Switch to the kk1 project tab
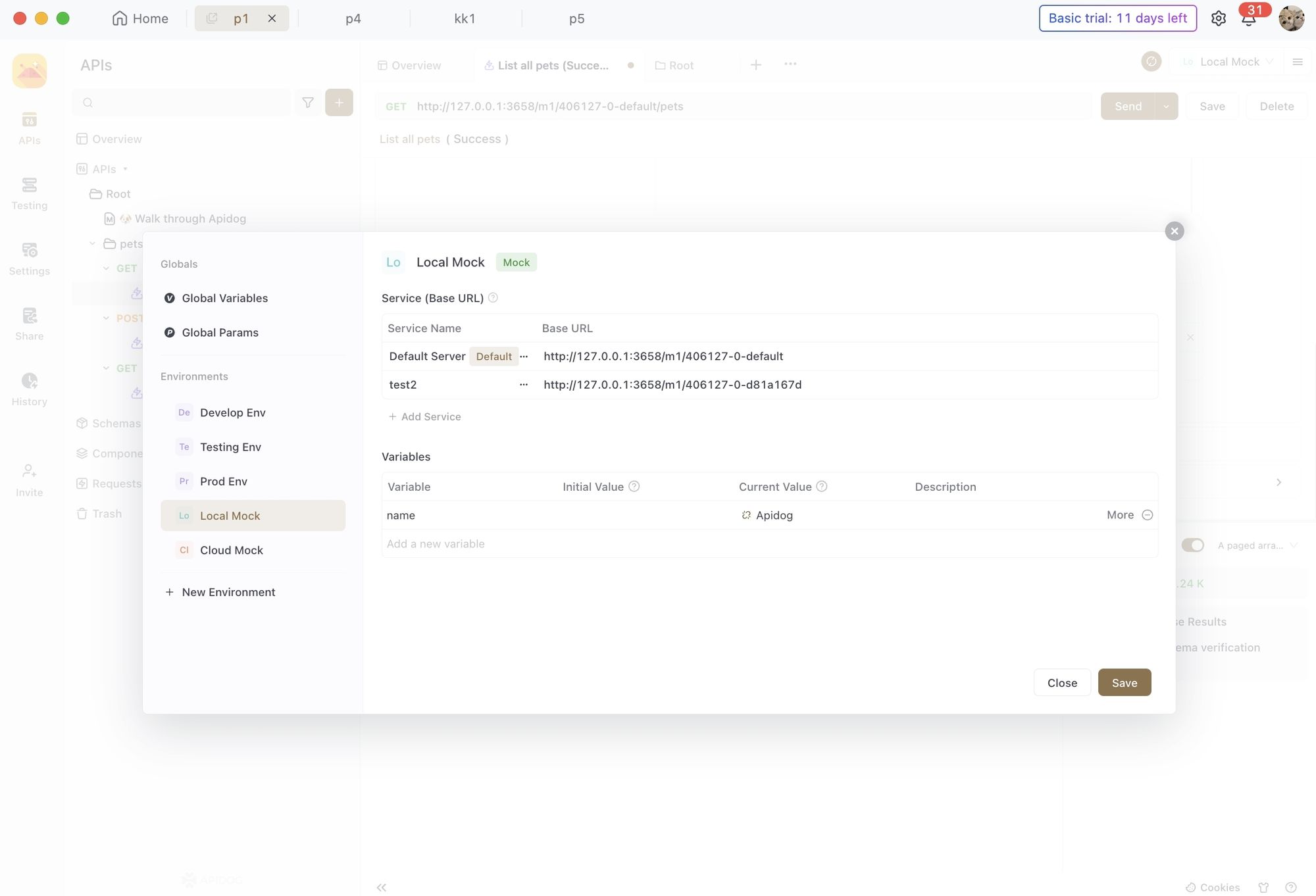The image size is (1316, 896). (465, 18)
